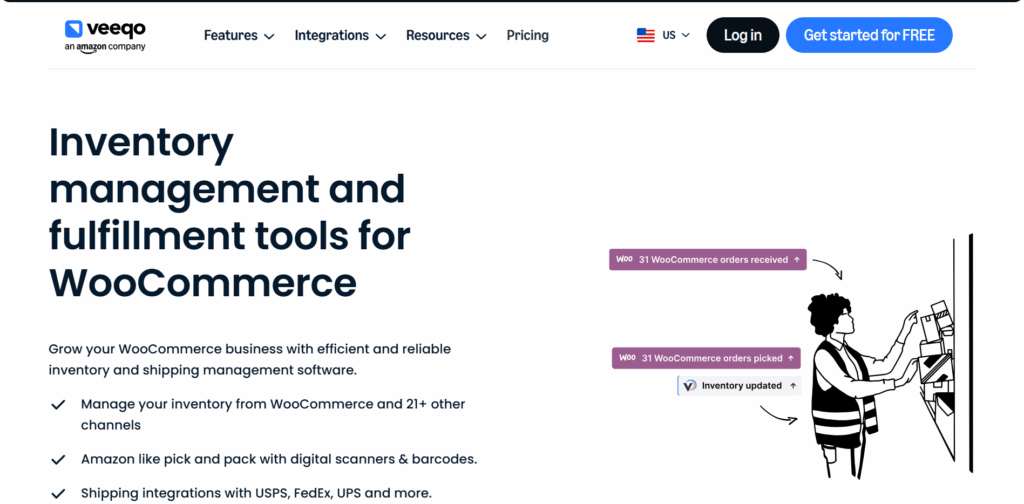Click 'Amazon like pick and pack' text
The image size is (1024, 504).
279,459
